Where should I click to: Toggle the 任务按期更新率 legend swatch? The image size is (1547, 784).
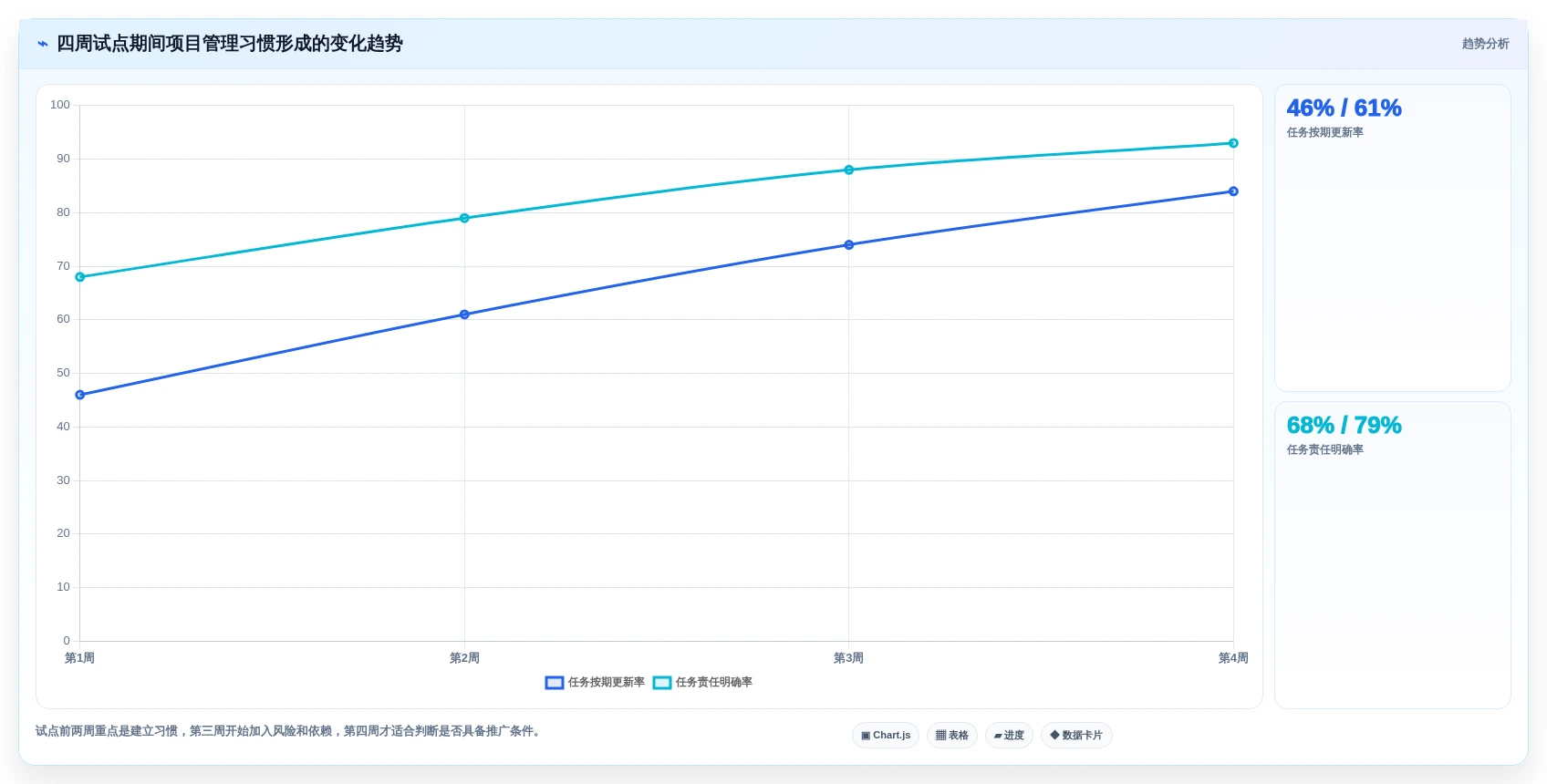(x=555, y=683)
